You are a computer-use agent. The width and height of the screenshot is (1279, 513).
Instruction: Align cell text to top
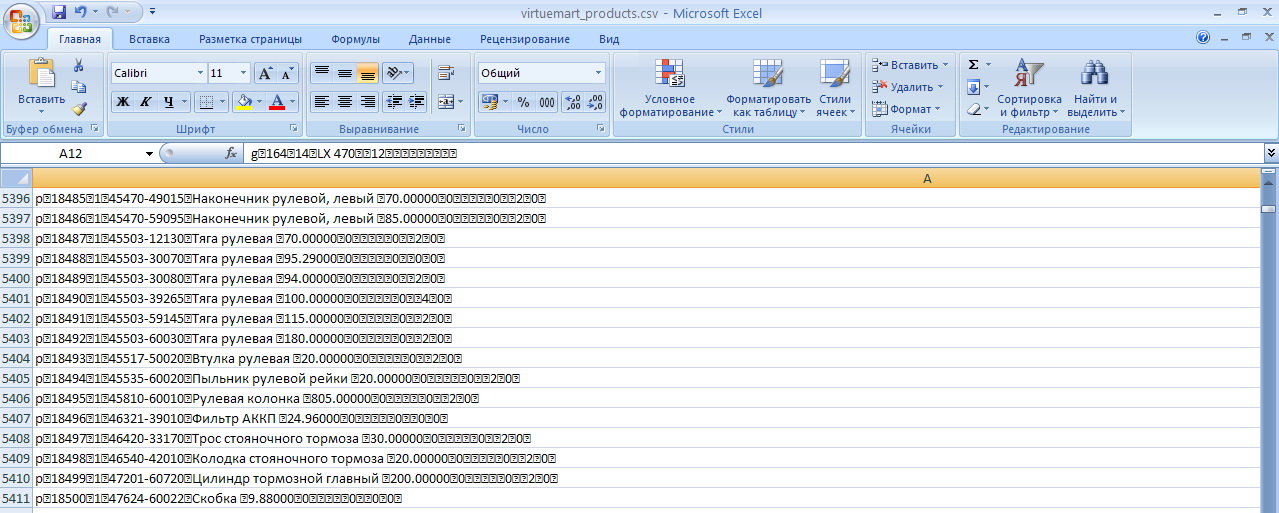[321, 73]
